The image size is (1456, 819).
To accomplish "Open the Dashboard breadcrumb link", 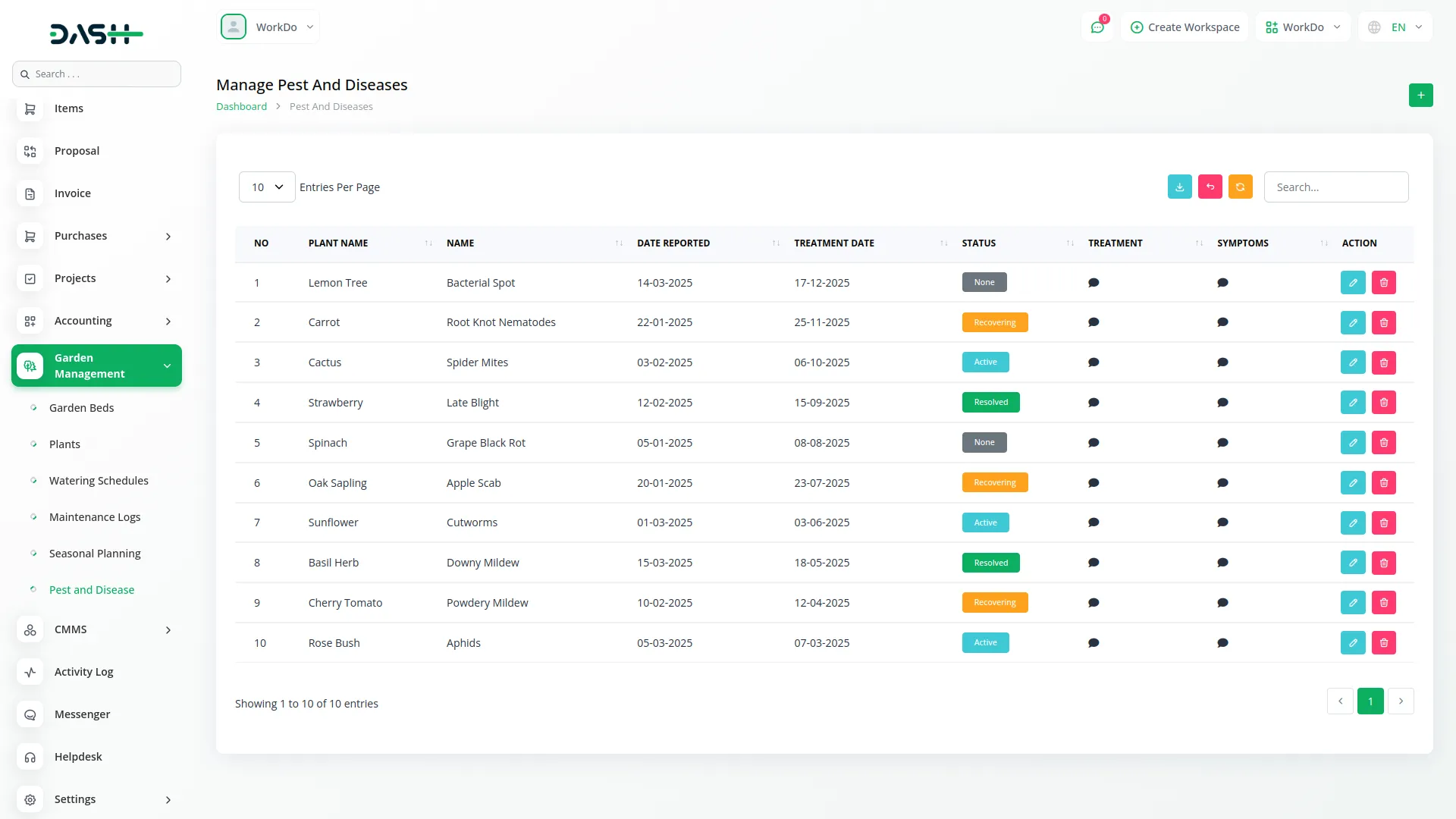I will point(241,106).
